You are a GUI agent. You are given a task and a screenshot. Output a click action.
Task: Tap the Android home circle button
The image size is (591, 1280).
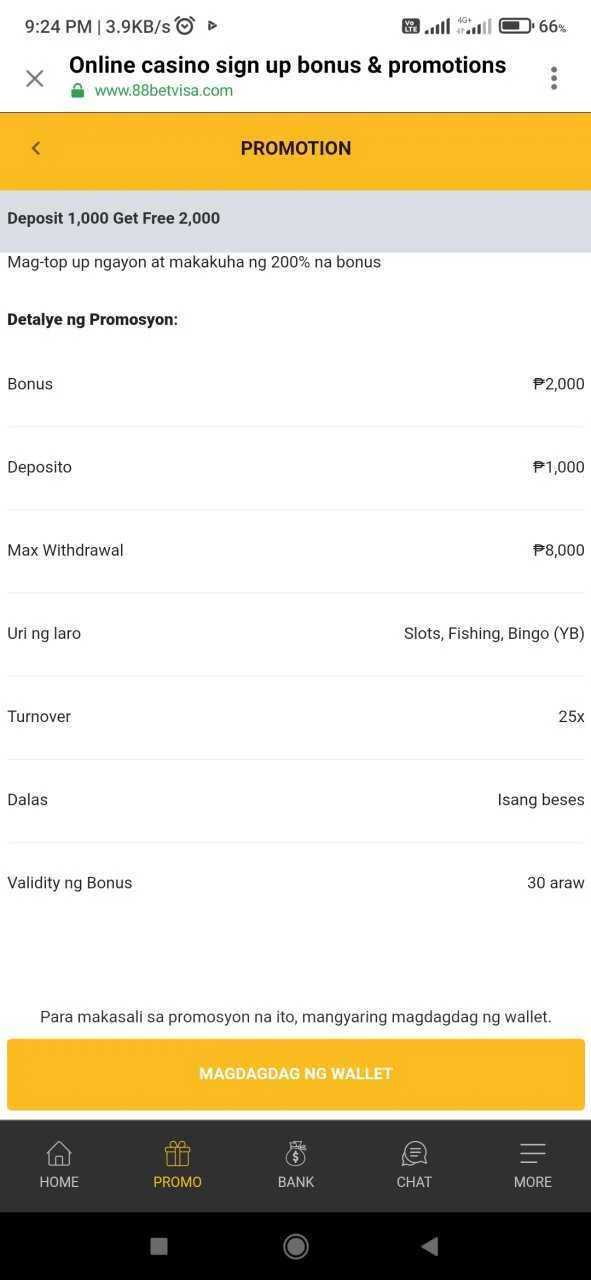pyautogui.click(x=295, y=1246)
